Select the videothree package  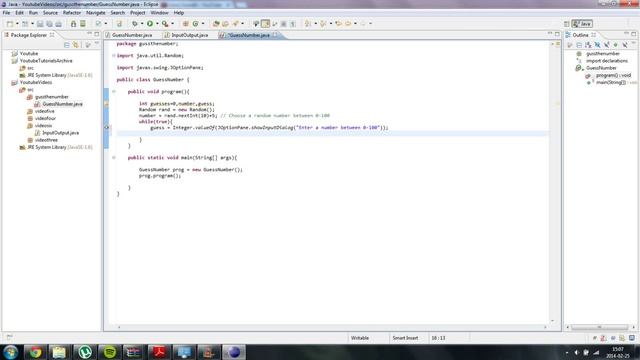pyautogui.click(x=46, y=140)
